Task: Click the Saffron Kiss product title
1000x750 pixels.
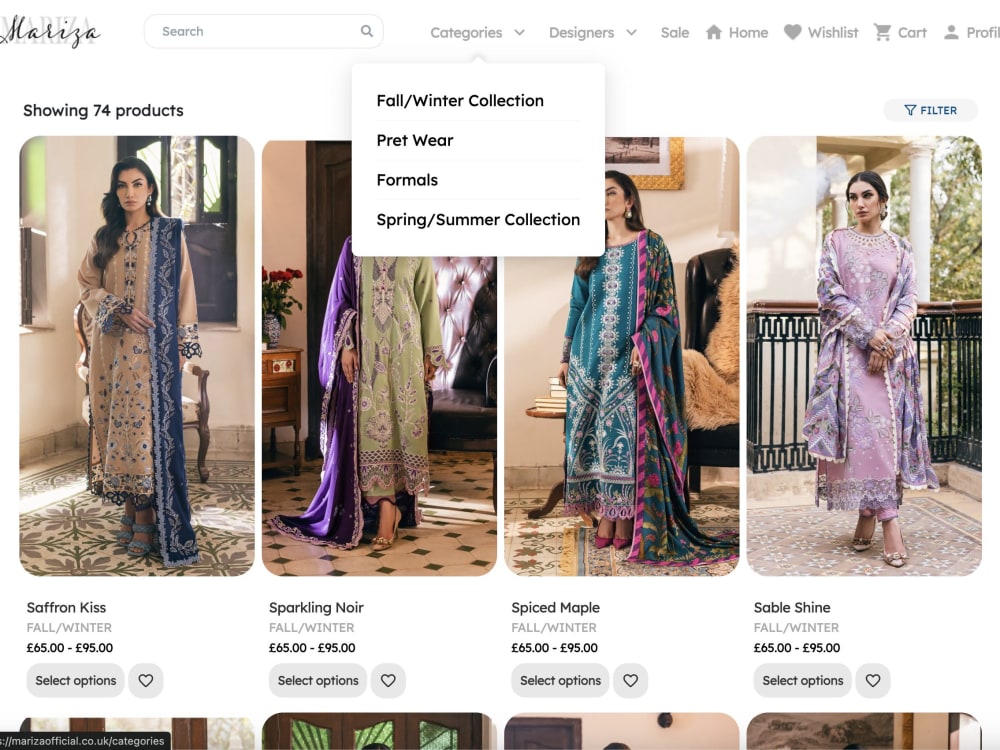Action: coord(66,608)
